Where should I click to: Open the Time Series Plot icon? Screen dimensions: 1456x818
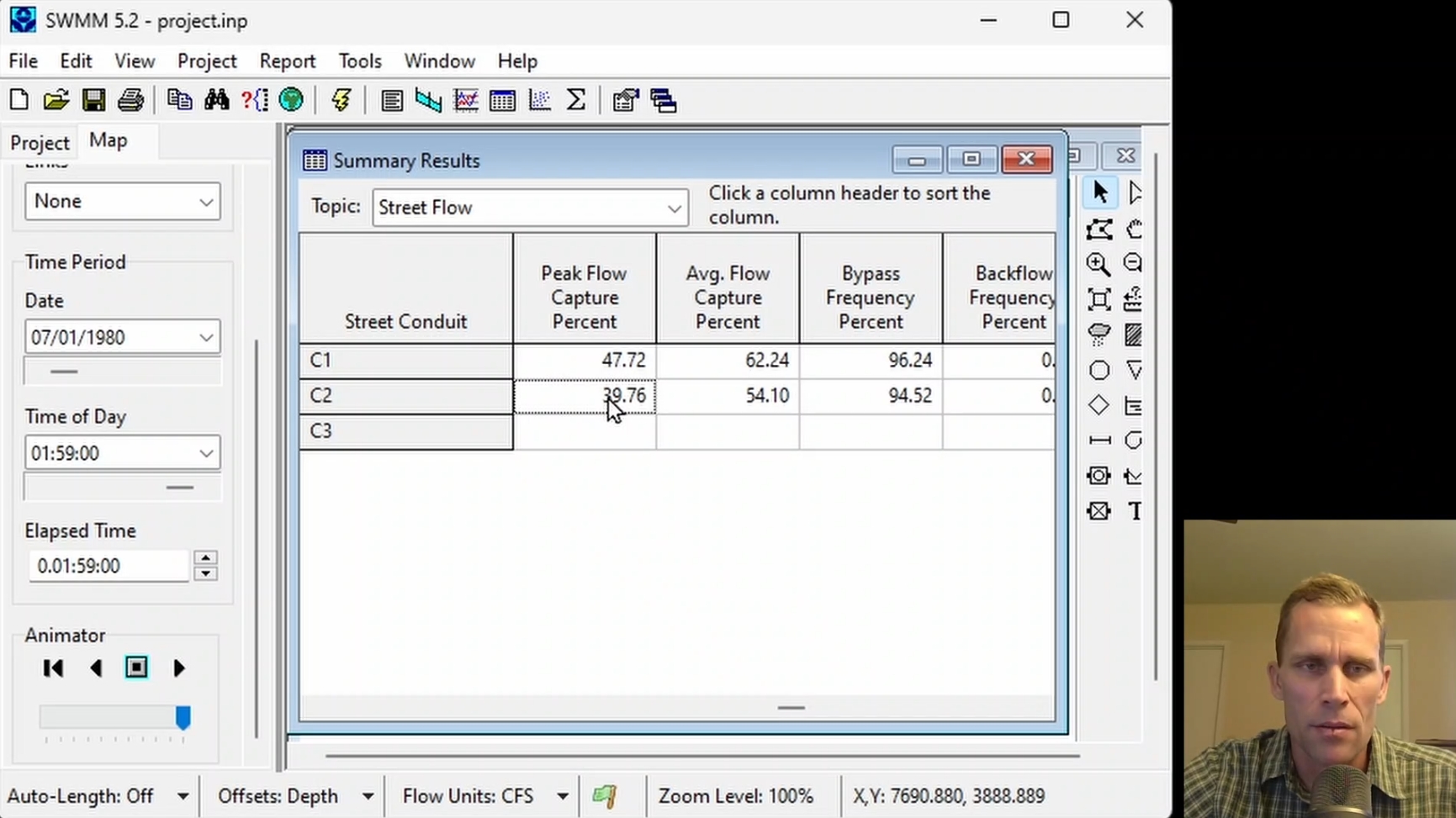pos(465,100)
